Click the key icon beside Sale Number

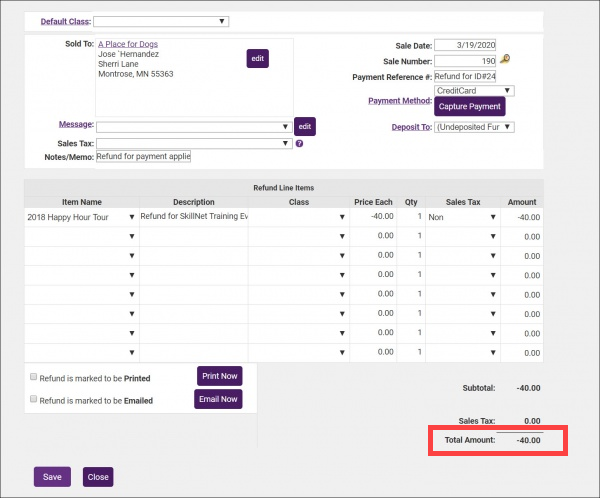pyautogui.click(x=506, y=60)
